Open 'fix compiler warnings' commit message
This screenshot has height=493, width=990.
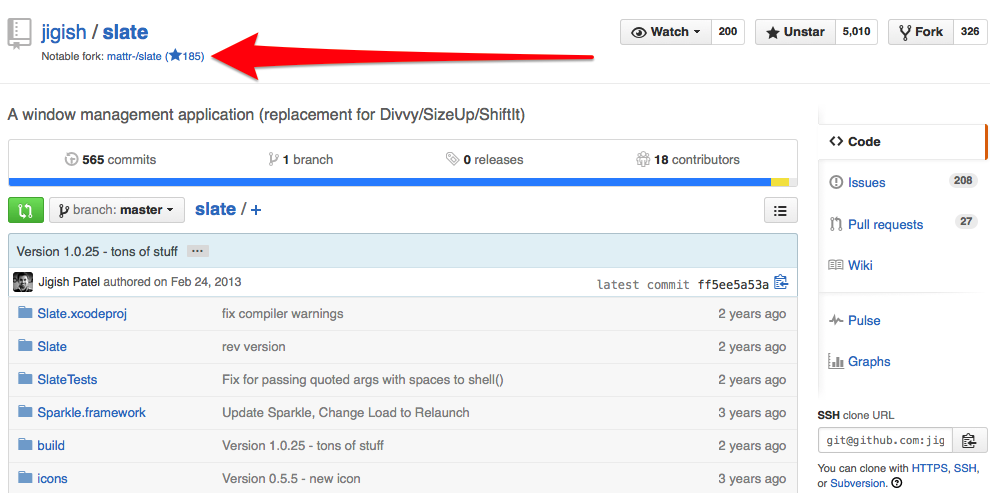[x=283, y=313]
